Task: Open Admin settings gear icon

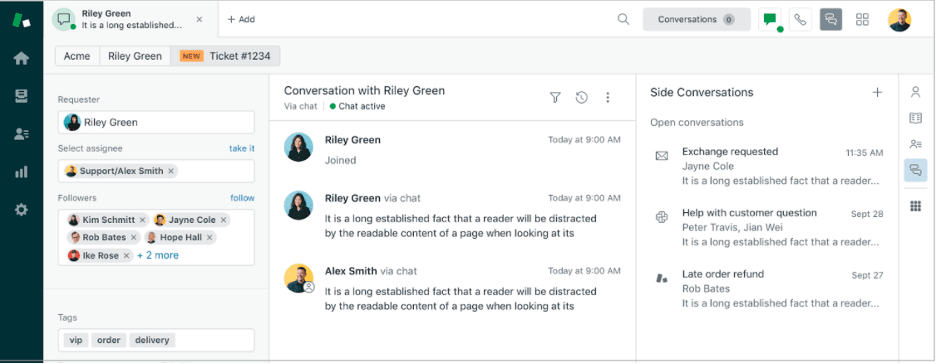Action: tap(21, 210)
